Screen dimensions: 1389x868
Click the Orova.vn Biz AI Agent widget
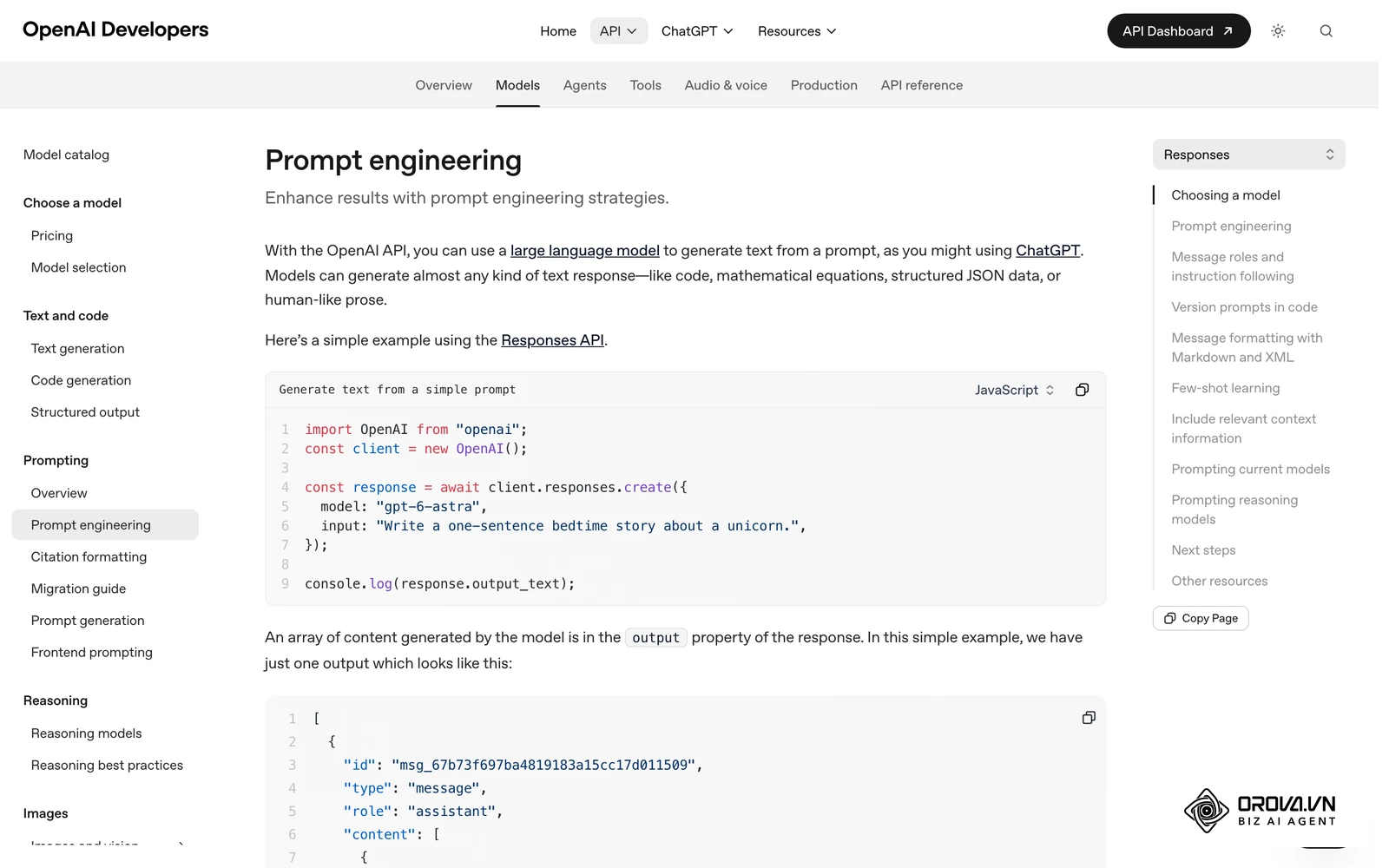(1260, 812)
